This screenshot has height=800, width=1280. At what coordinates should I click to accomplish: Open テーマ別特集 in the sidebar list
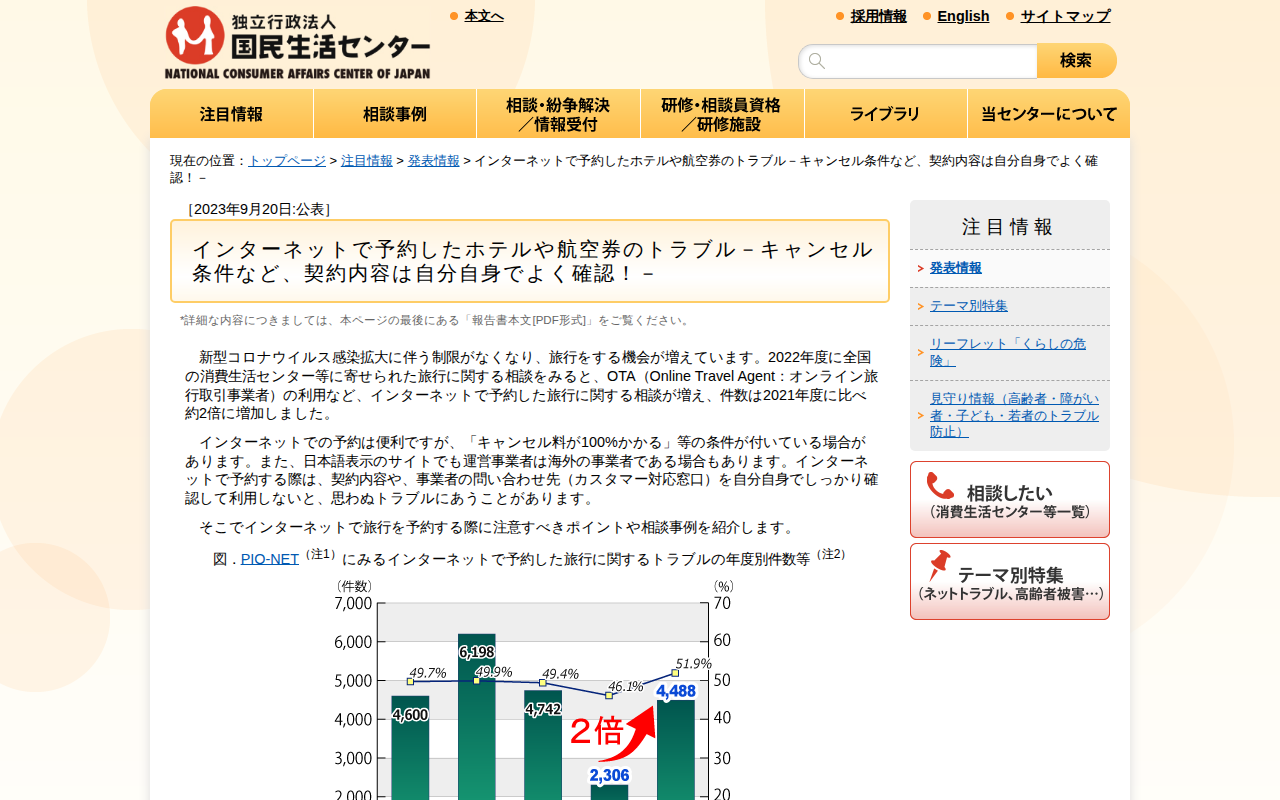pos(969,306)
